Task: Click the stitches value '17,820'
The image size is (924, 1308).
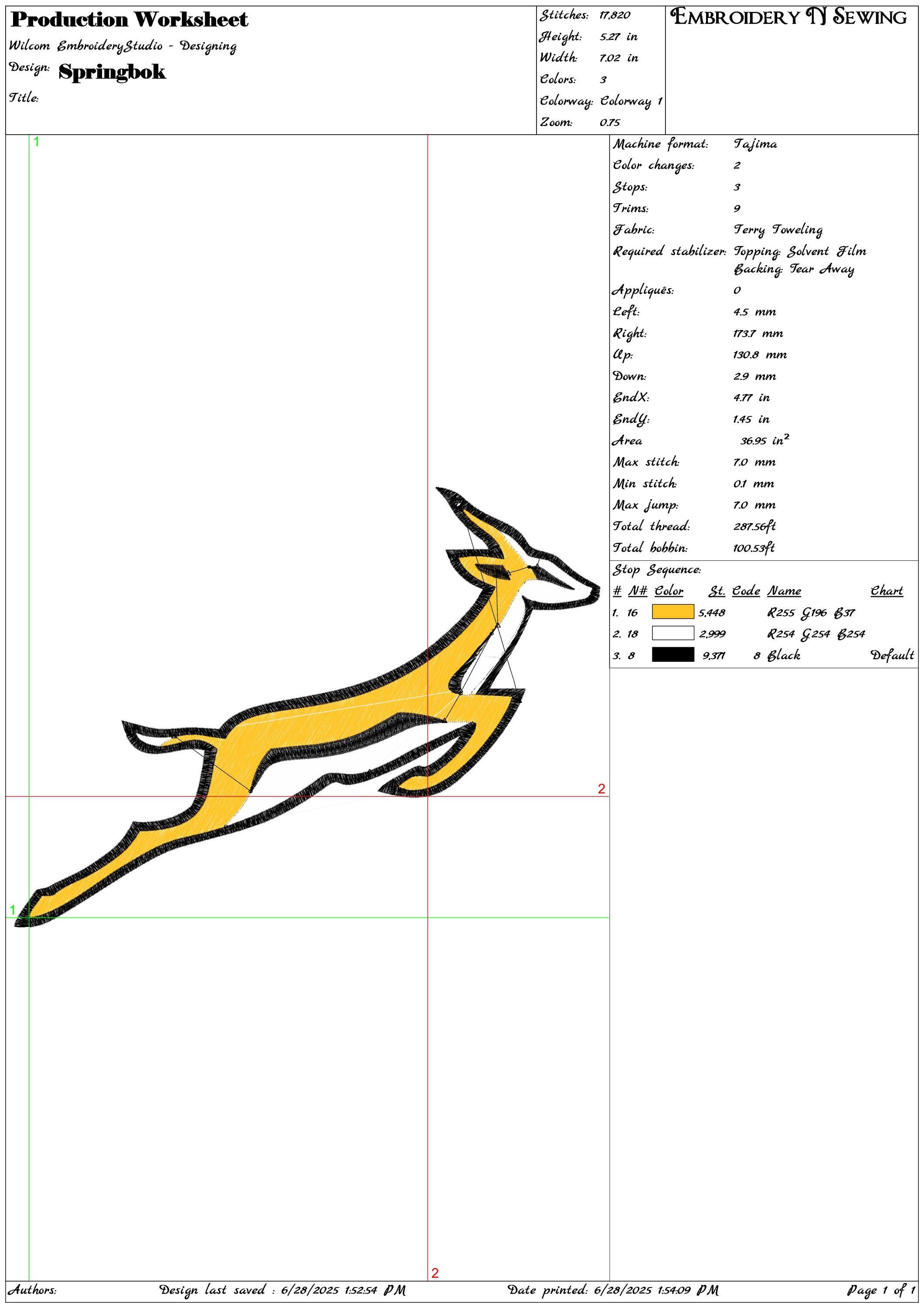Action: 614,15
